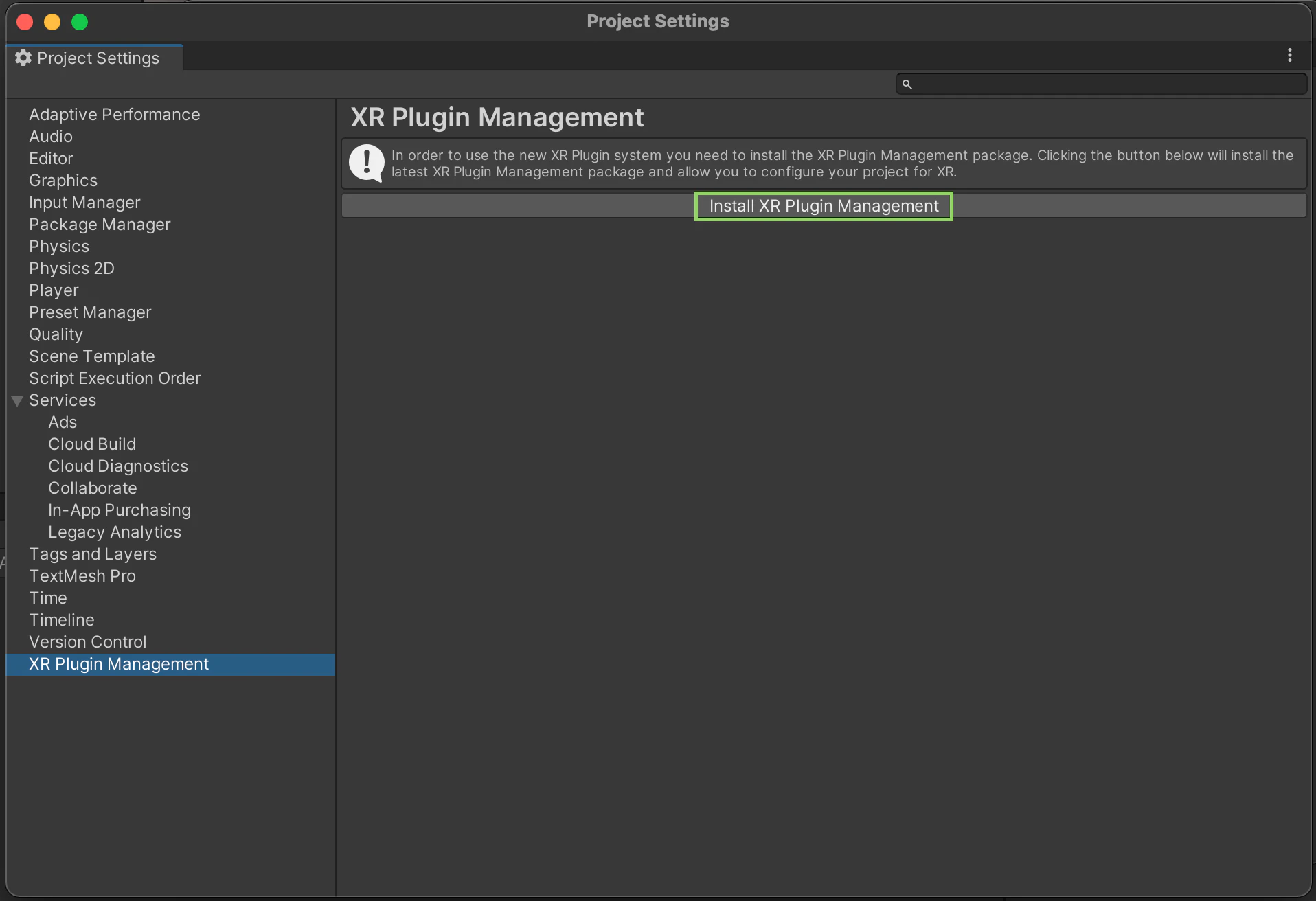The height and width of the screenshot is (901, 1316).
Task: Click the green zoom window button
Action: 80,22
